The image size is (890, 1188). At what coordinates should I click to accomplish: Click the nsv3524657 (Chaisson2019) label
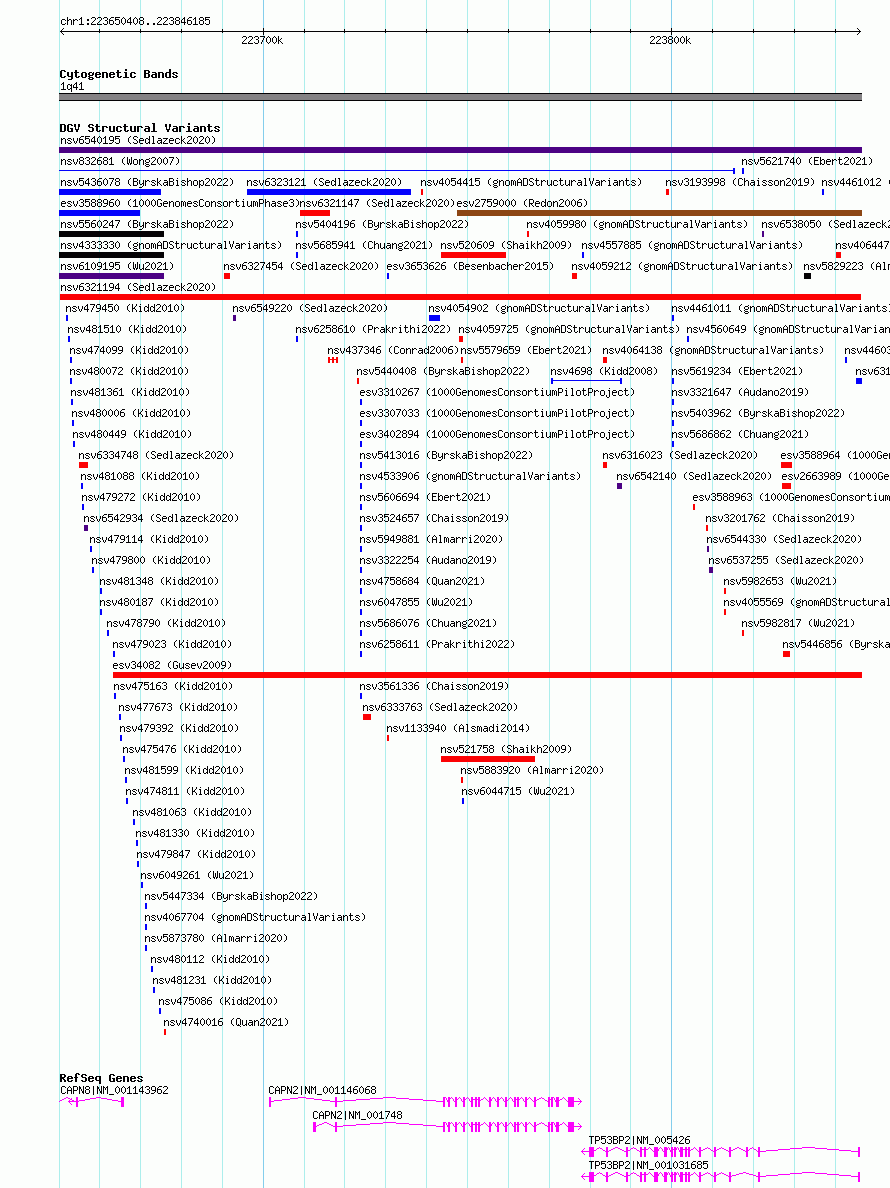434,519
